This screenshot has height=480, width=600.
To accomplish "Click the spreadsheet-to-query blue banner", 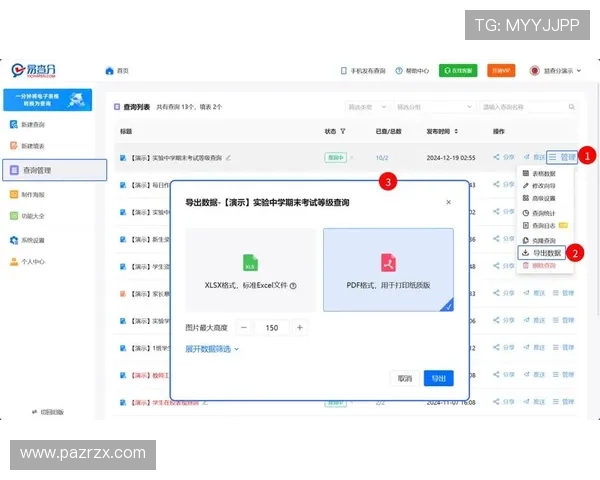I will point(47,100).
